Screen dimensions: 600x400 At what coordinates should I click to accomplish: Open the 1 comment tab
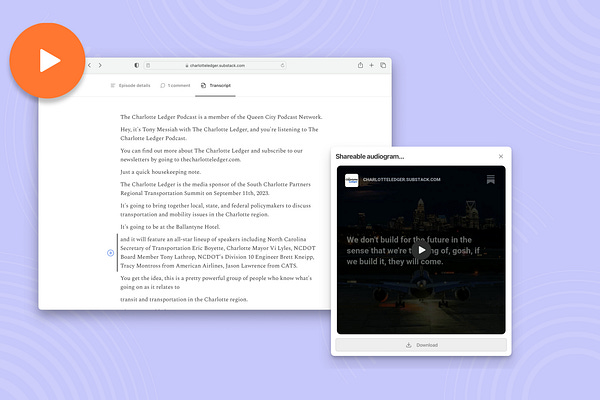[175, 85]
